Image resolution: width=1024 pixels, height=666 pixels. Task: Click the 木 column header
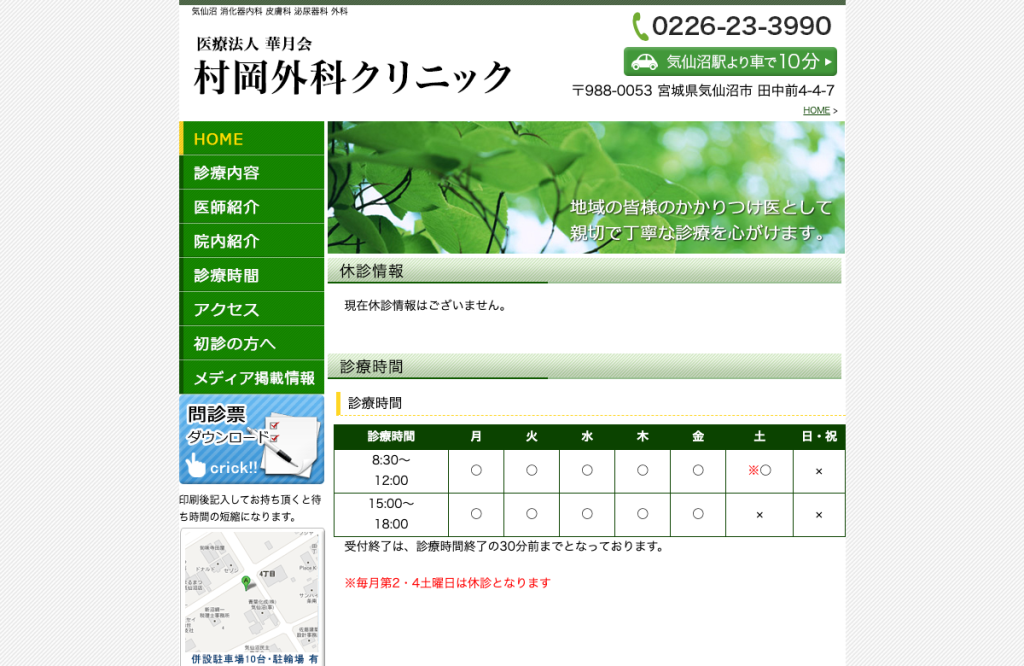coord(643,437)
